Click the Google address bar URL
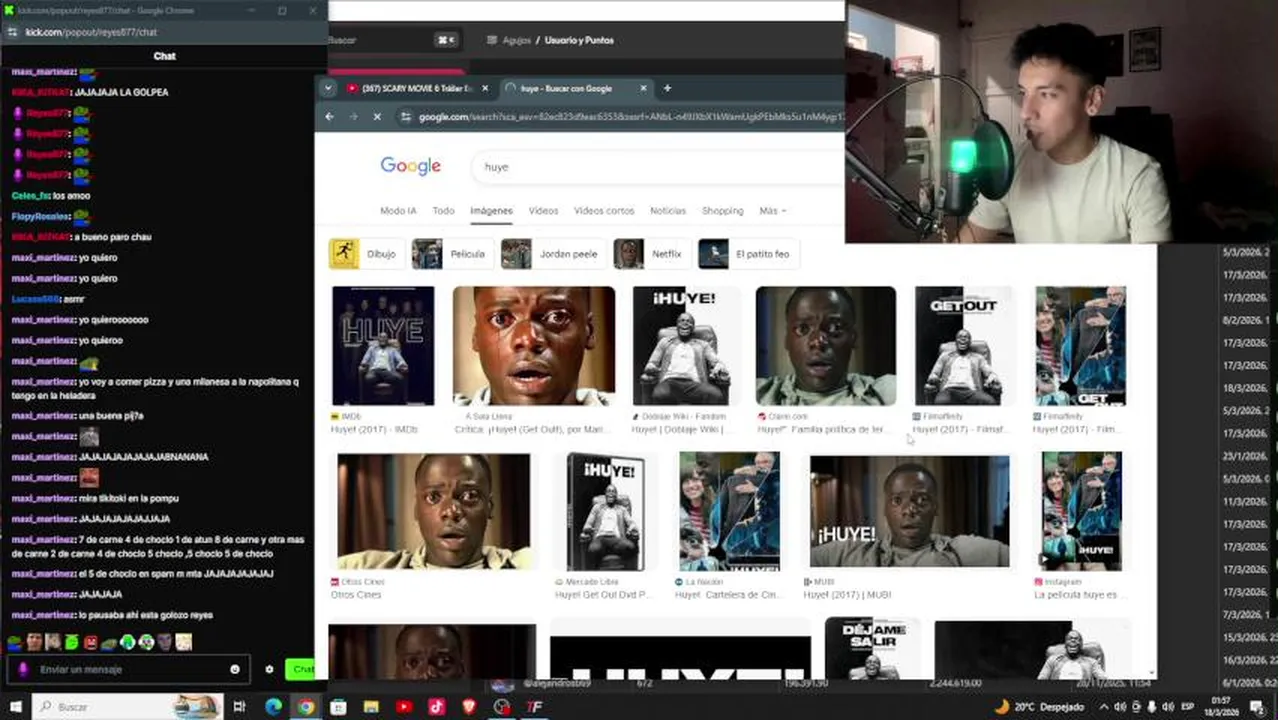The width and height of the screenshot is (1278, 720). [630, 117]
